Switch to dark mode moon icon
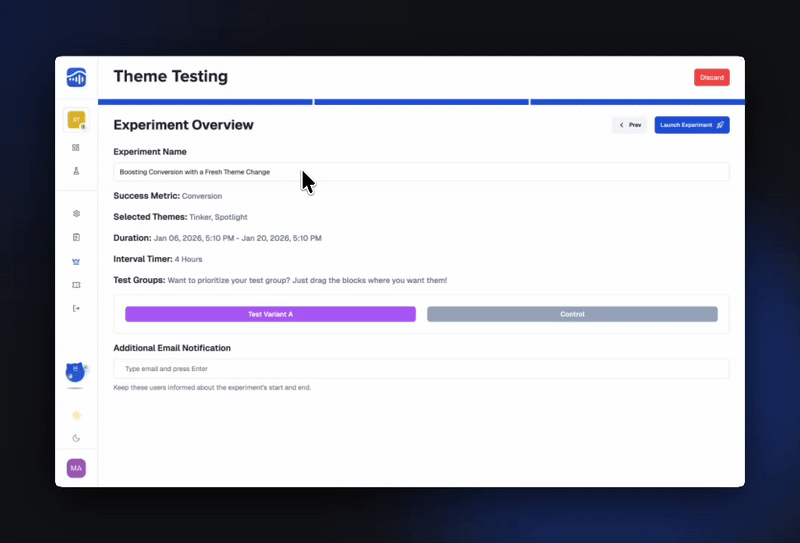This screenshot has width=800, height=543. tap(76, 438)
